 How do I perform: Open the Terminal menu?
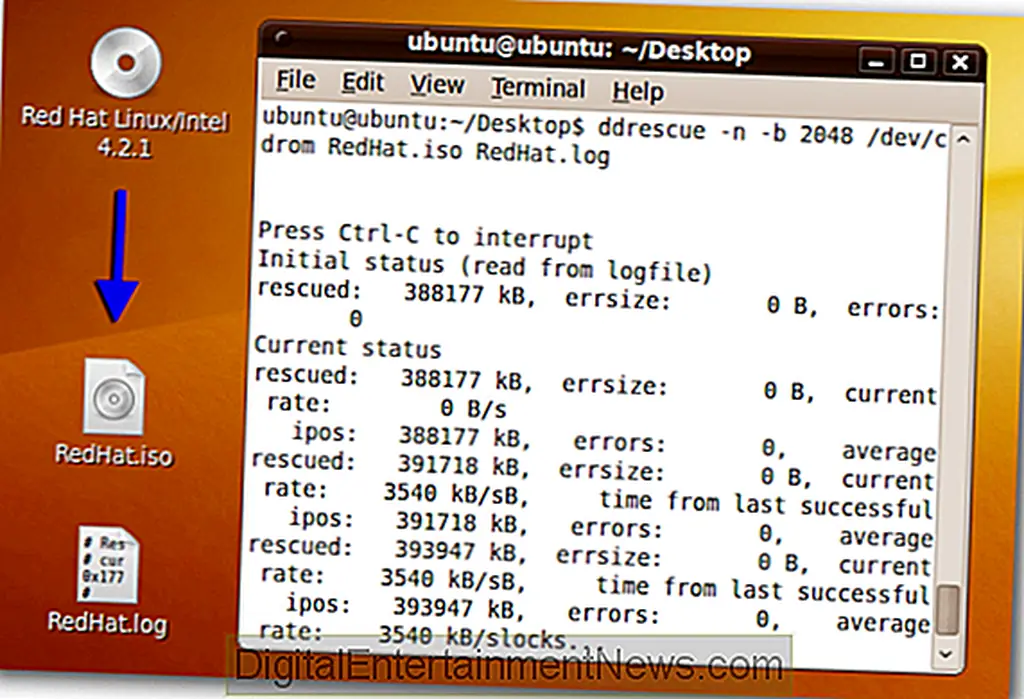(x=538, y=89)
